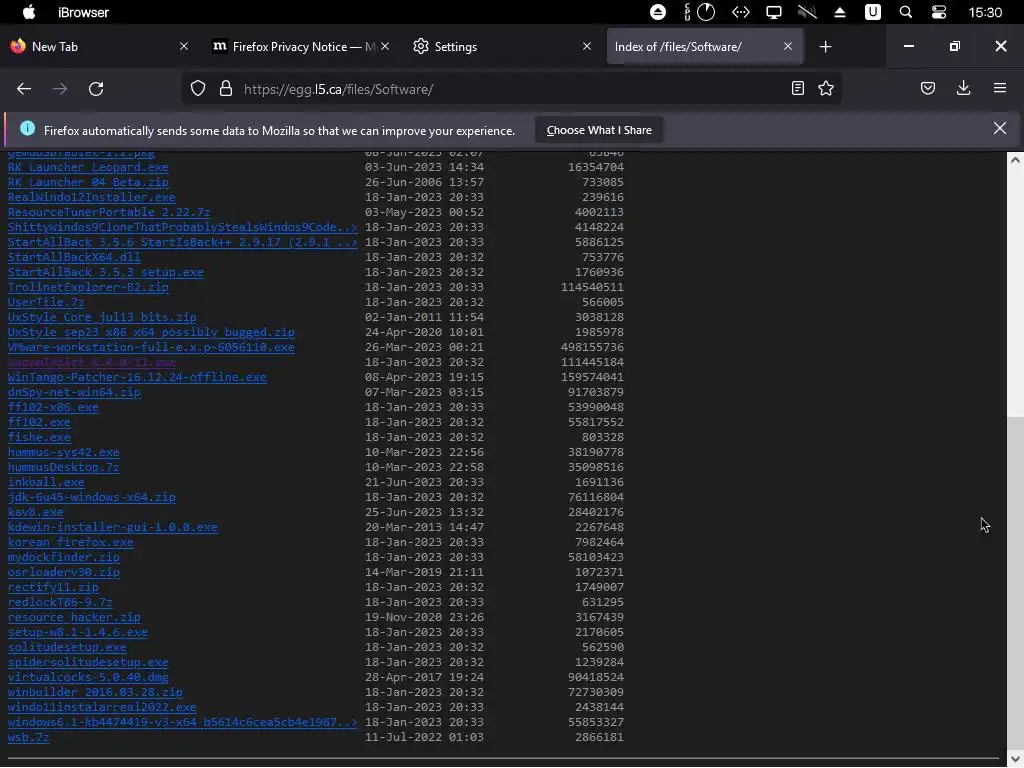Download kdewin-installer-gui-1.0.0.exe
Screen dimensions: 1024x768
tap(112, 528)
